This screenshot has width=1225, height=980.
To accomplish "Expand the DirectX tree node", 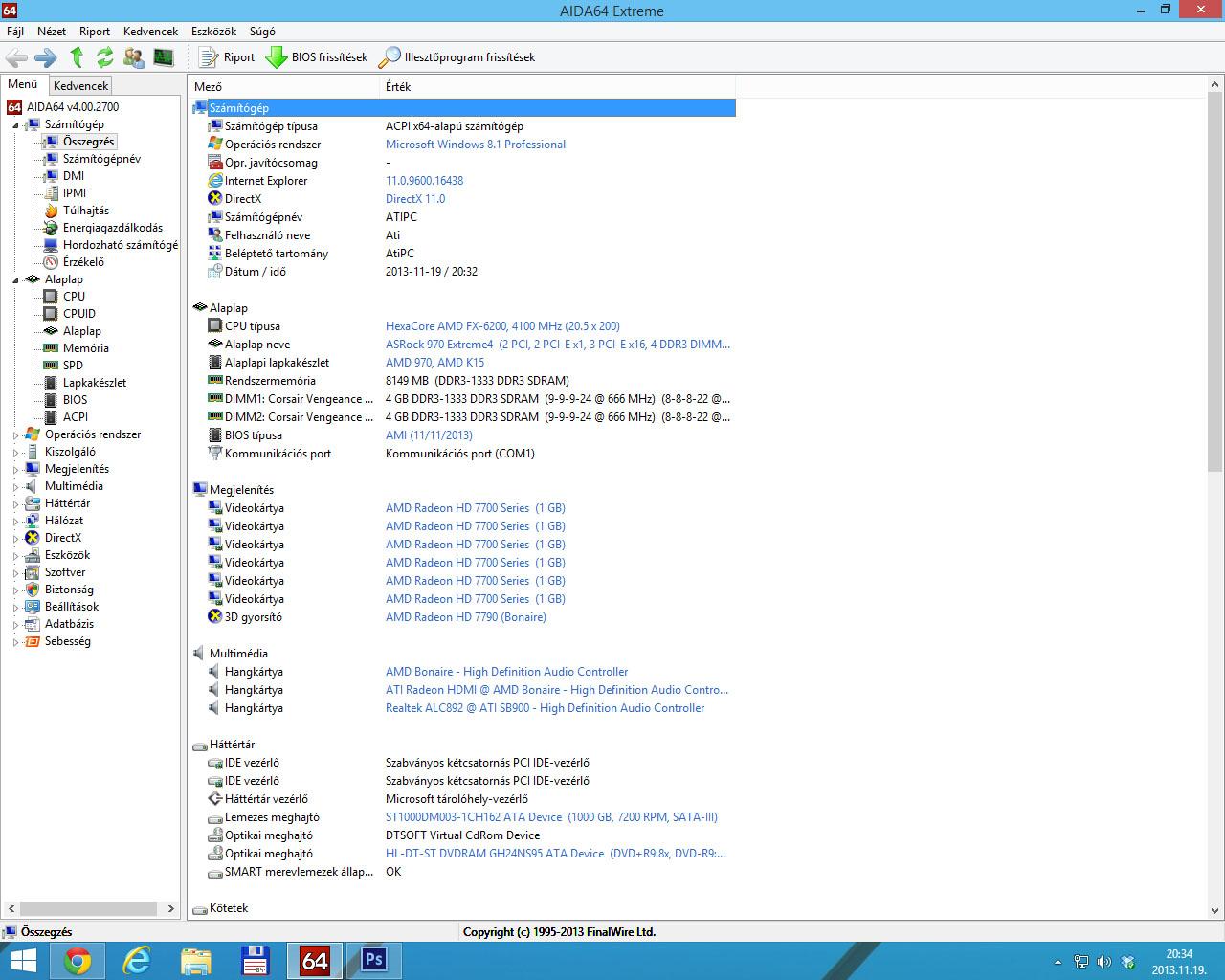I will 15,538.
